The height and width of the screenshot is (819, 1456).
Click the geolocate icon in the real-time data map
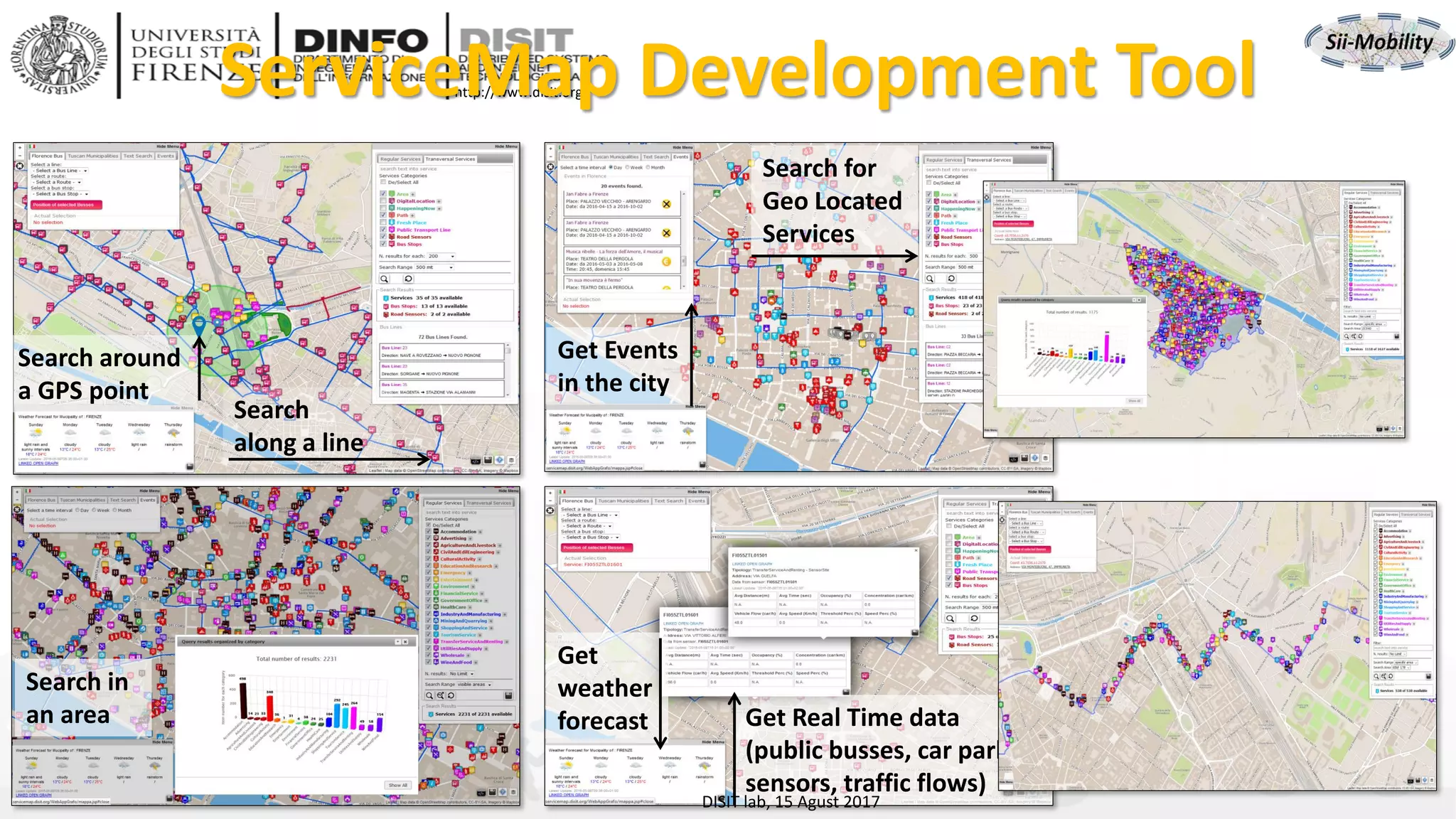(x=550, y=510)
